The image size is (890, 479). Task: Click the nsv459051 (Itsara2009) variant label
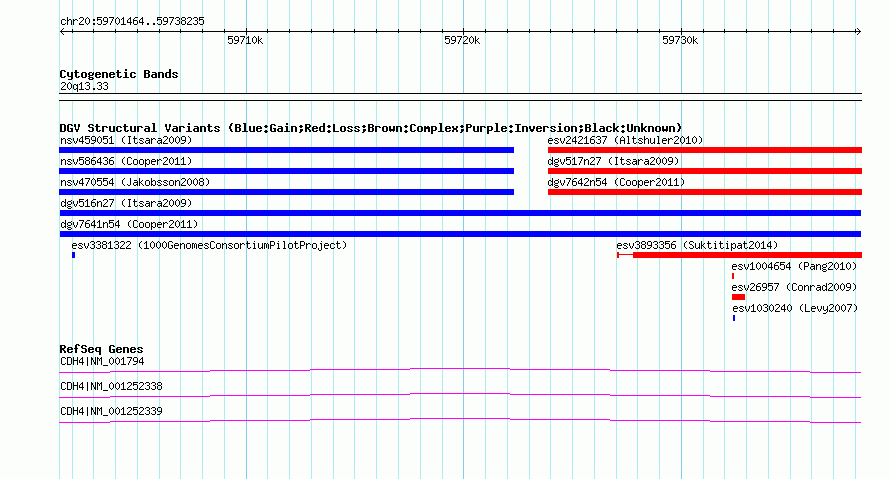(126, 140)
